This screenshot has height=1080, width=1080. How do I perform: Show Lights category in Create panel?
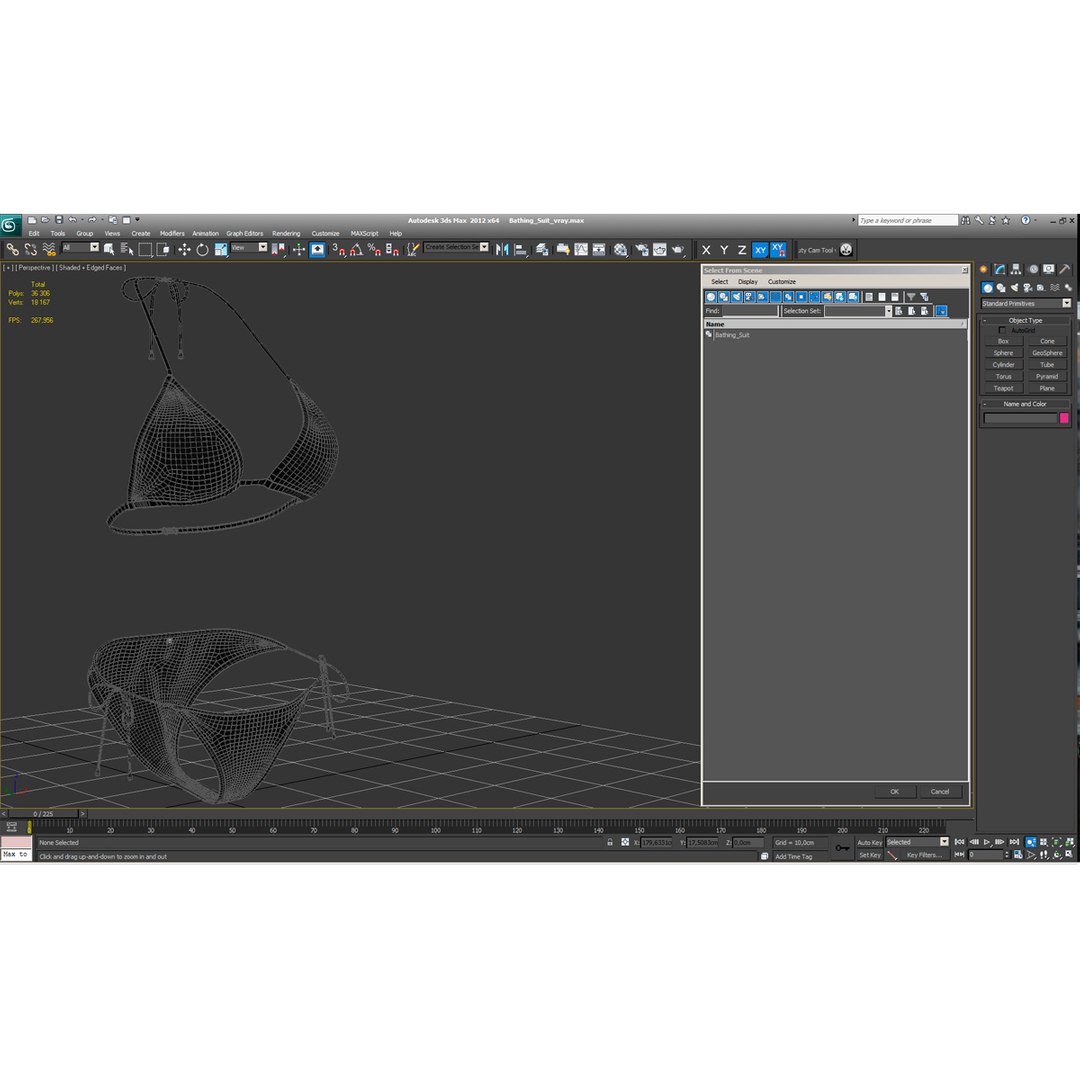1014,288
